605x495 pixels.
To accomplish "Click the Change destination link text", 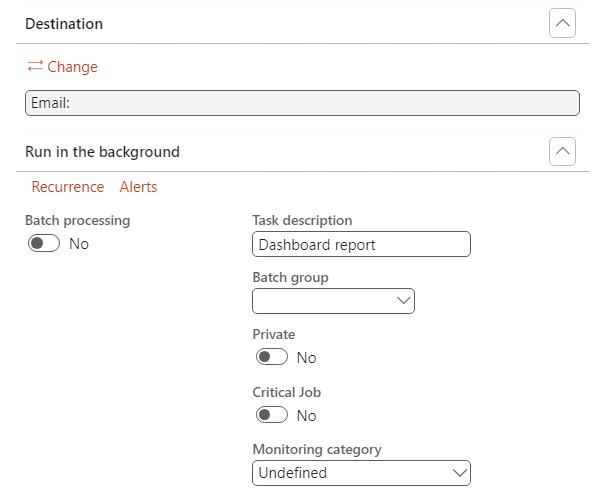I will click(73, 67).
